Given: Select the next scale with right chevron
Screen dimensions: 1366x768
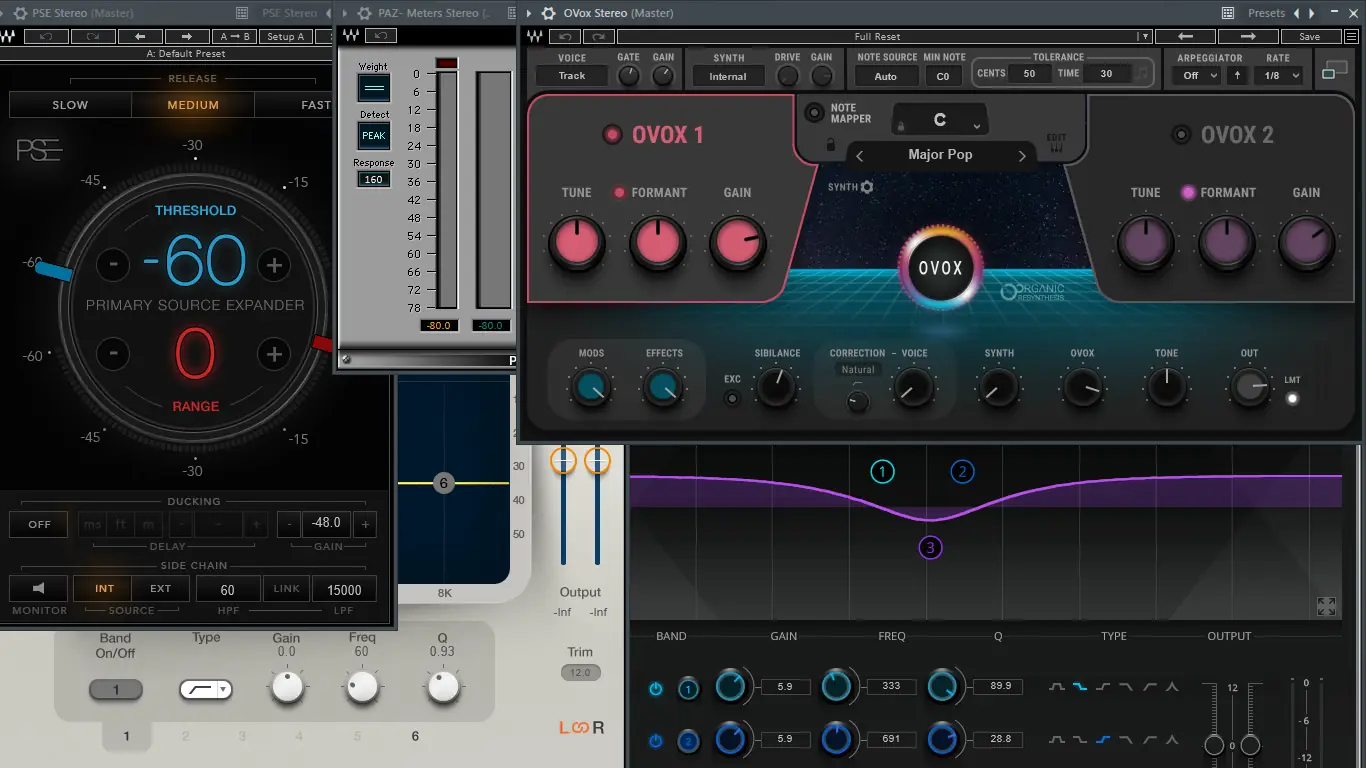Looking at the screenshot, I should click(x=1021, y=156).
